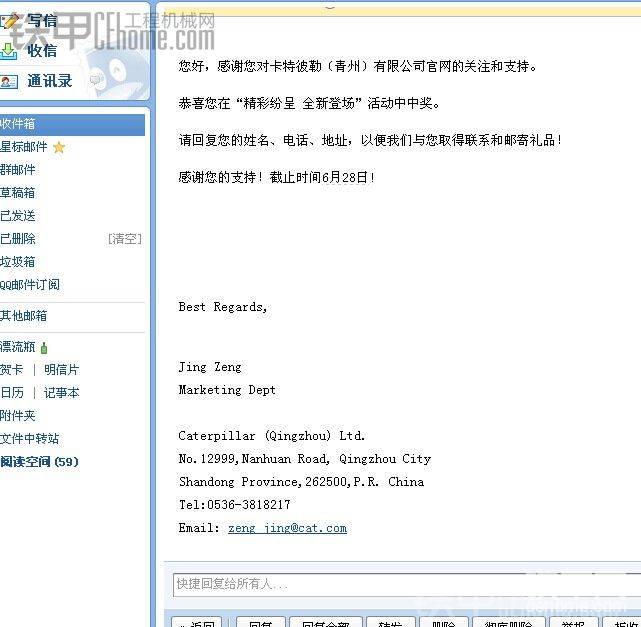641x627 pixels.
Task: Open 其他邮箱 other mailboxes
Action: (23, 316)
